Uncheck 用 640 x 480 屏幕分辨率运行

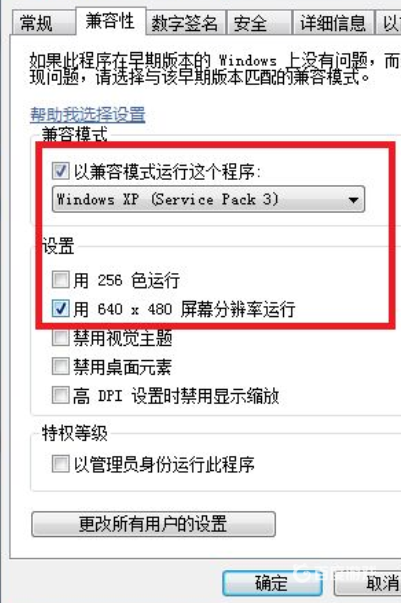61,308
